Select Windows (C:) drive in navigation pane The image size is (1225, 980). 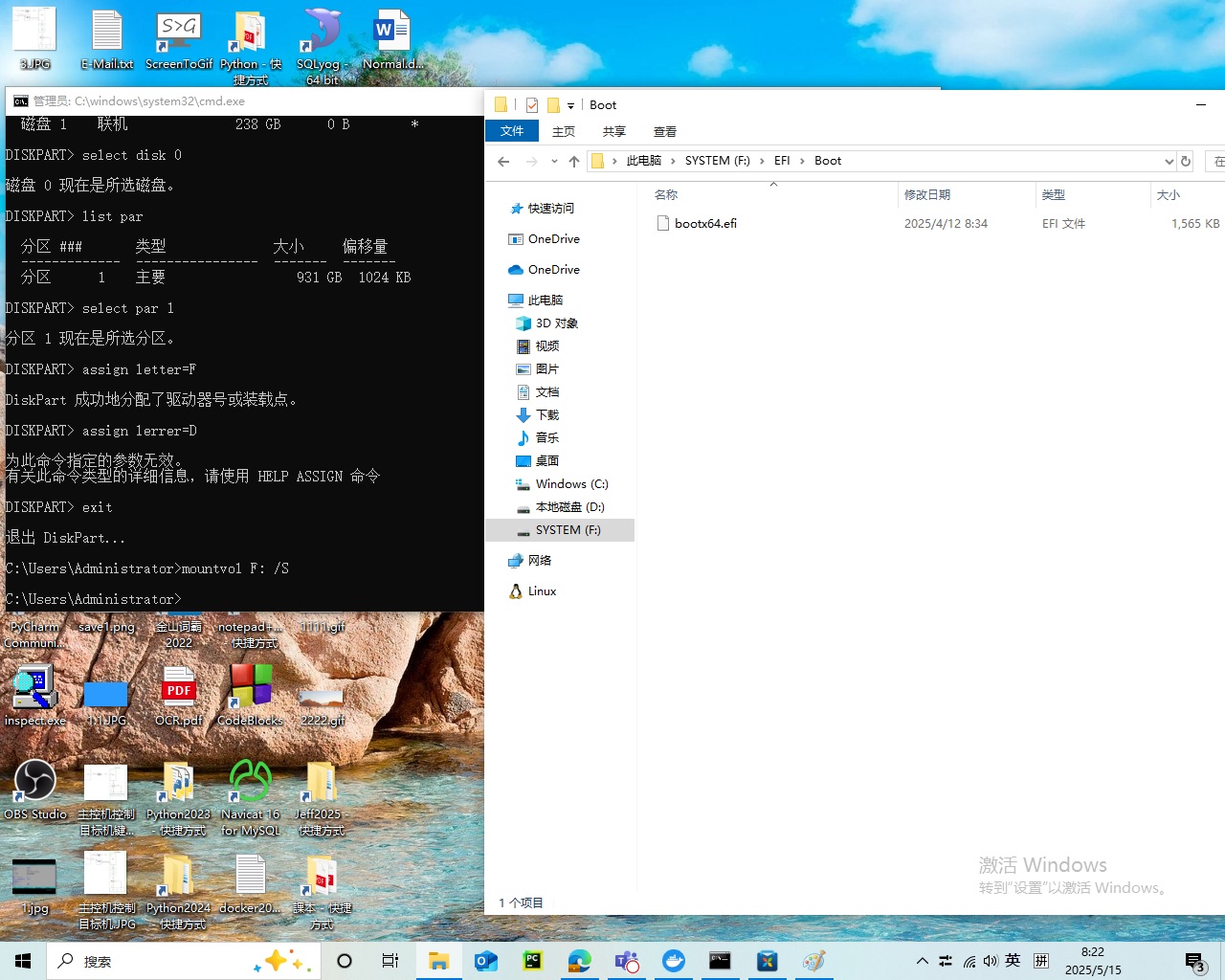[x=571, y=483]
